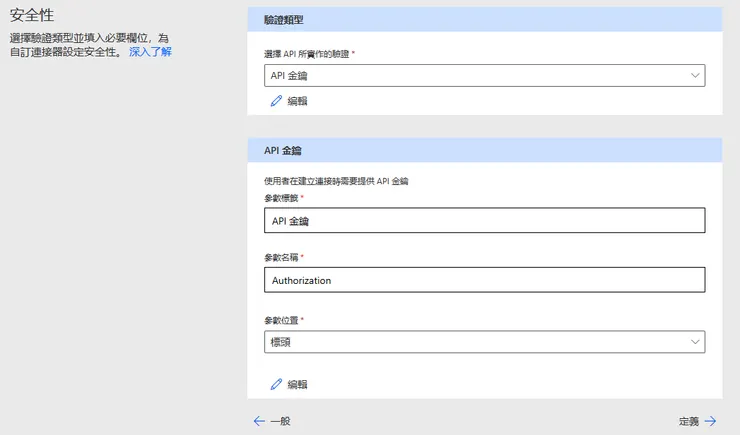Go back to the 一般 step
The height and width of the screenshot is (435, 740).
(x=280, y=421)
